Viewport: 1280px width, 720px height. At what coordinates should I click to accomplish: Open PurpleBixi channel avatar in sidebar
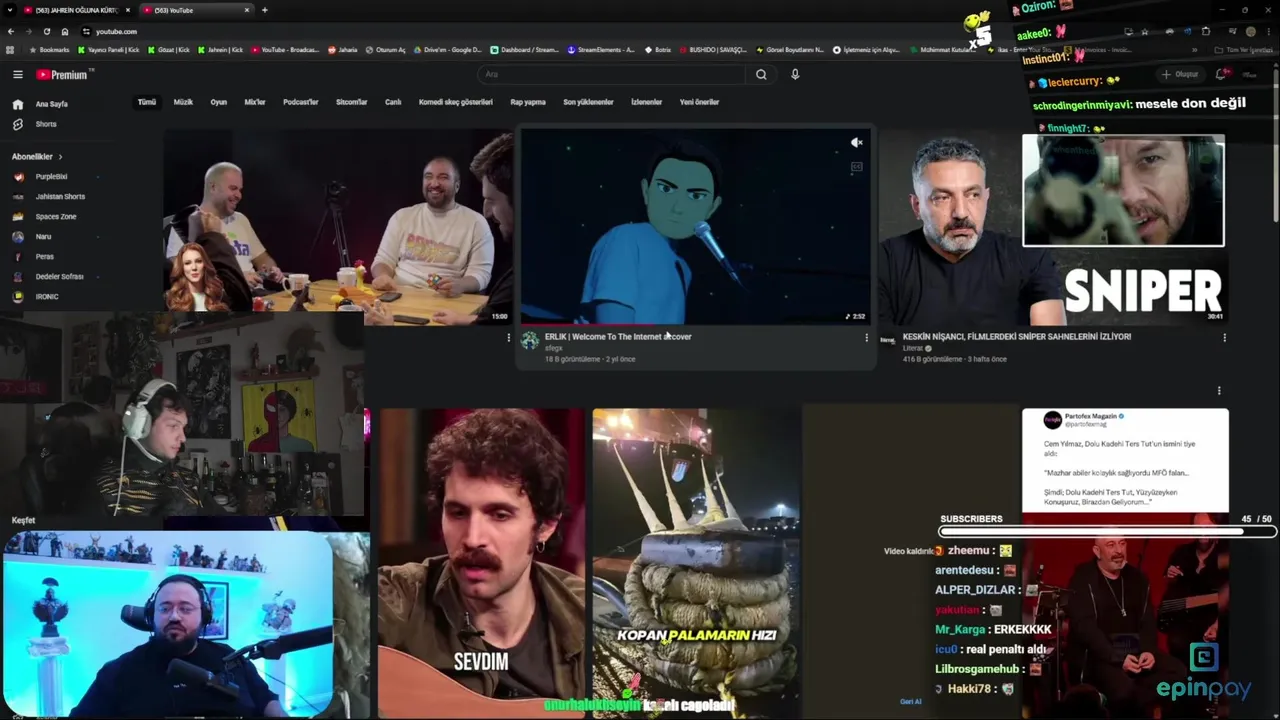[18, 176]
